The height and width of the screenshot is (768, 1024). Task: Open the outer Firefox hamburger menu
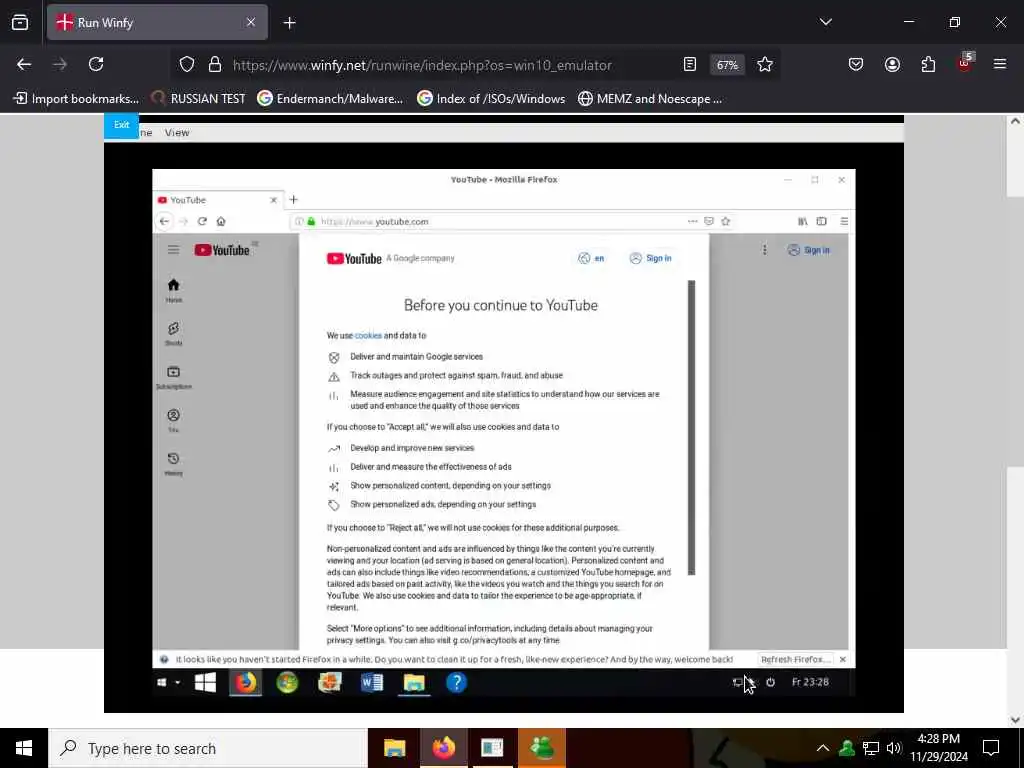[1000, 64]
